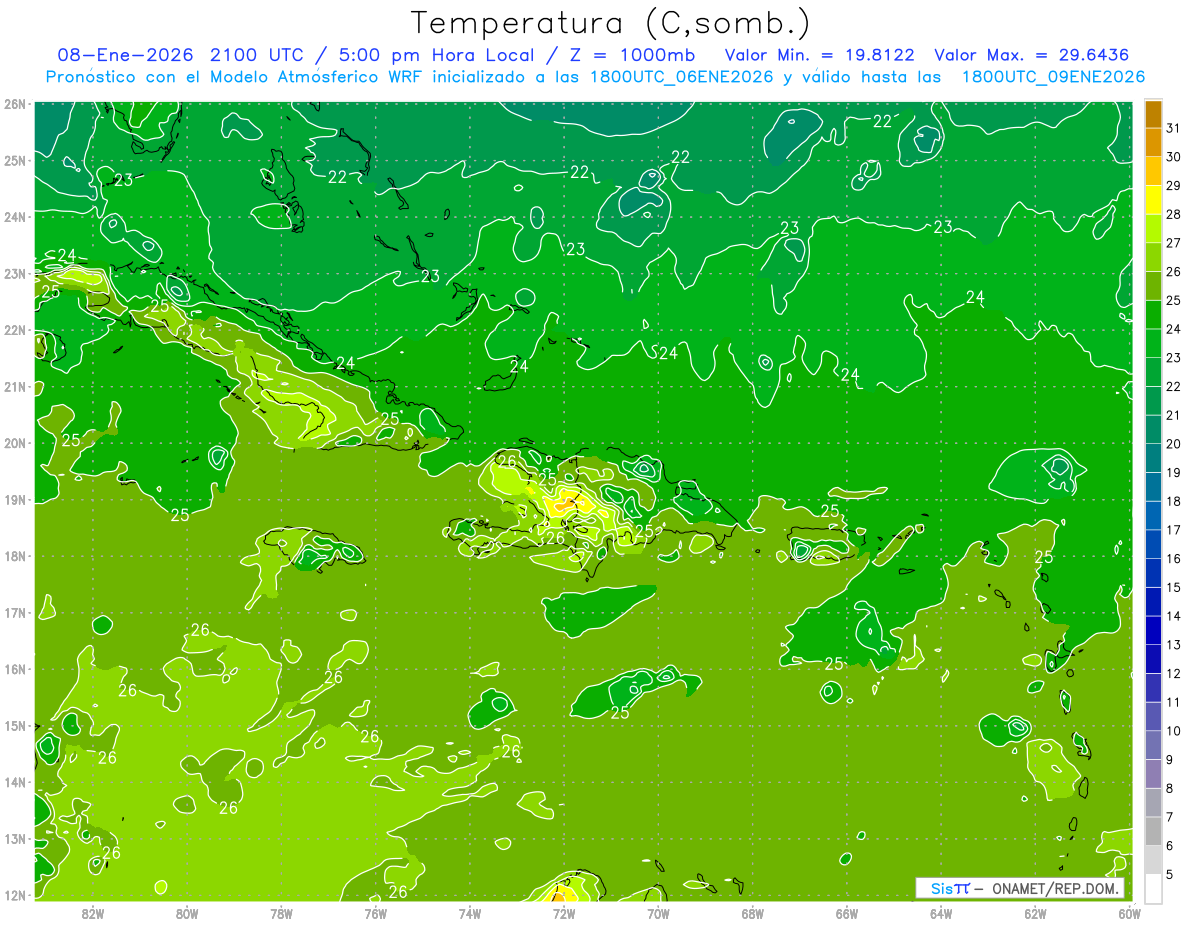Click the colorbar label "27"

point(1174,243)
